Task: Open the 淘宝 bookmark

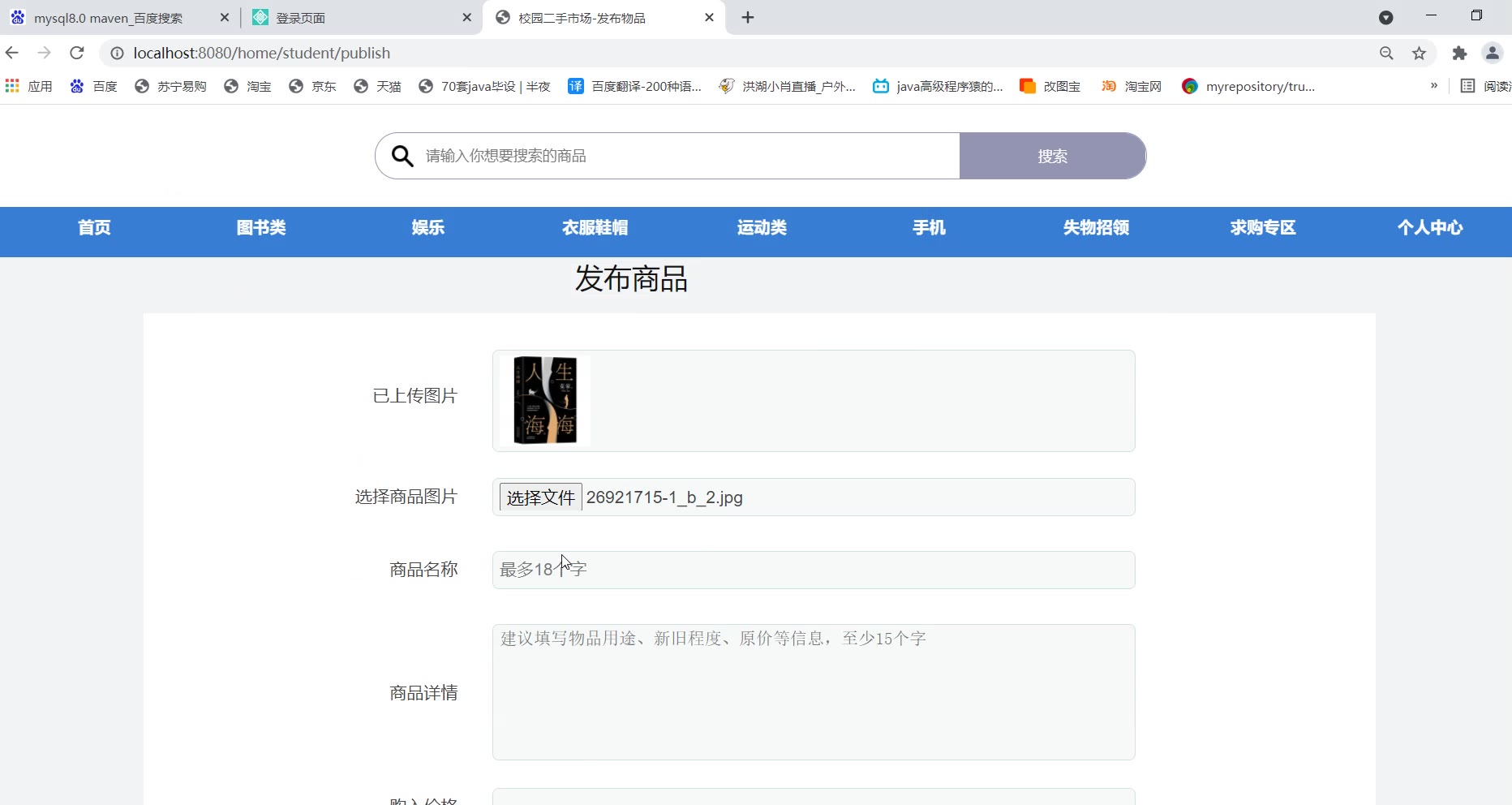Action: tap(247, 86)
